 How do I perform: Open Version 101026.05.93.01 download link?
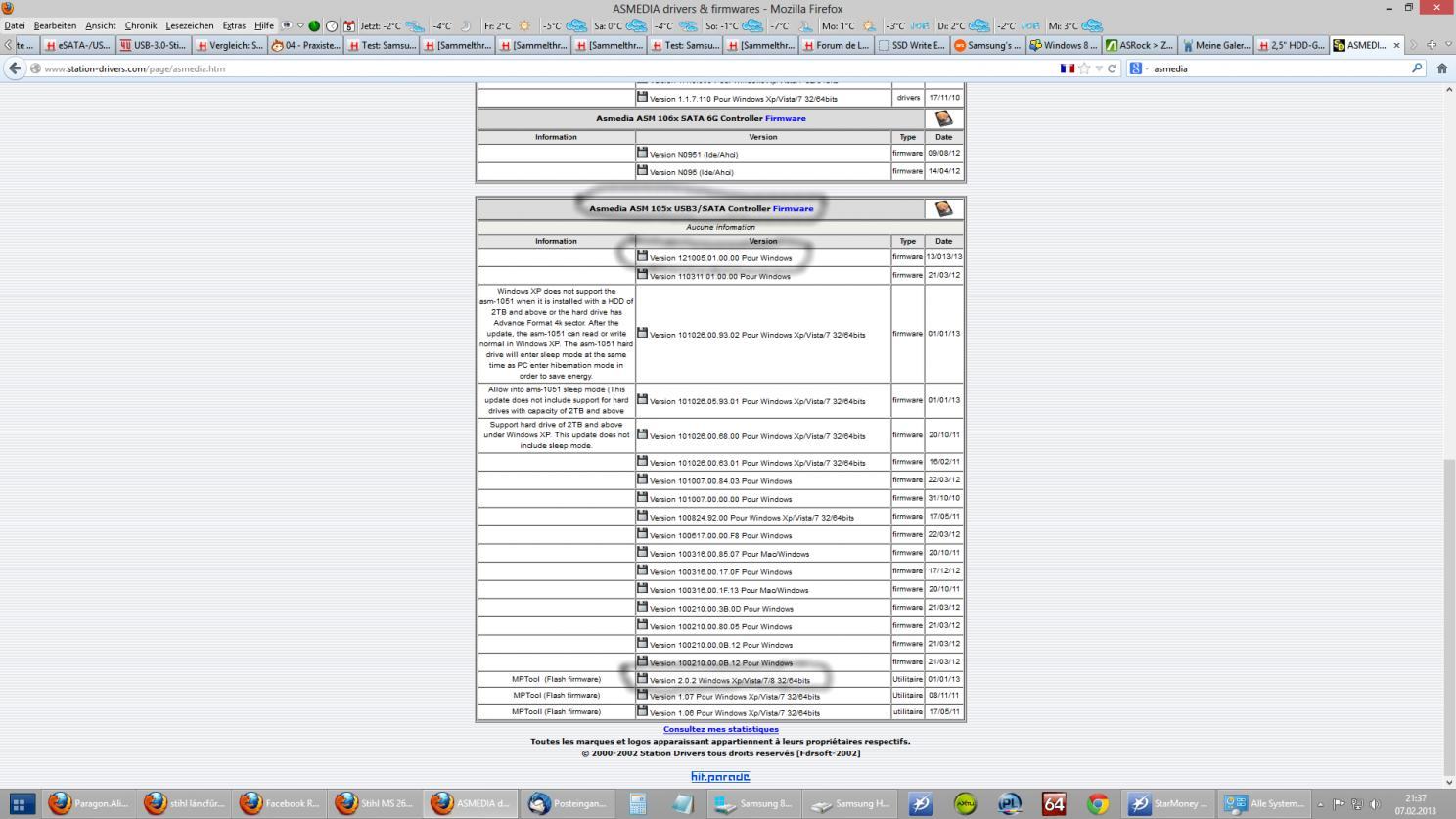pos(757,401)
